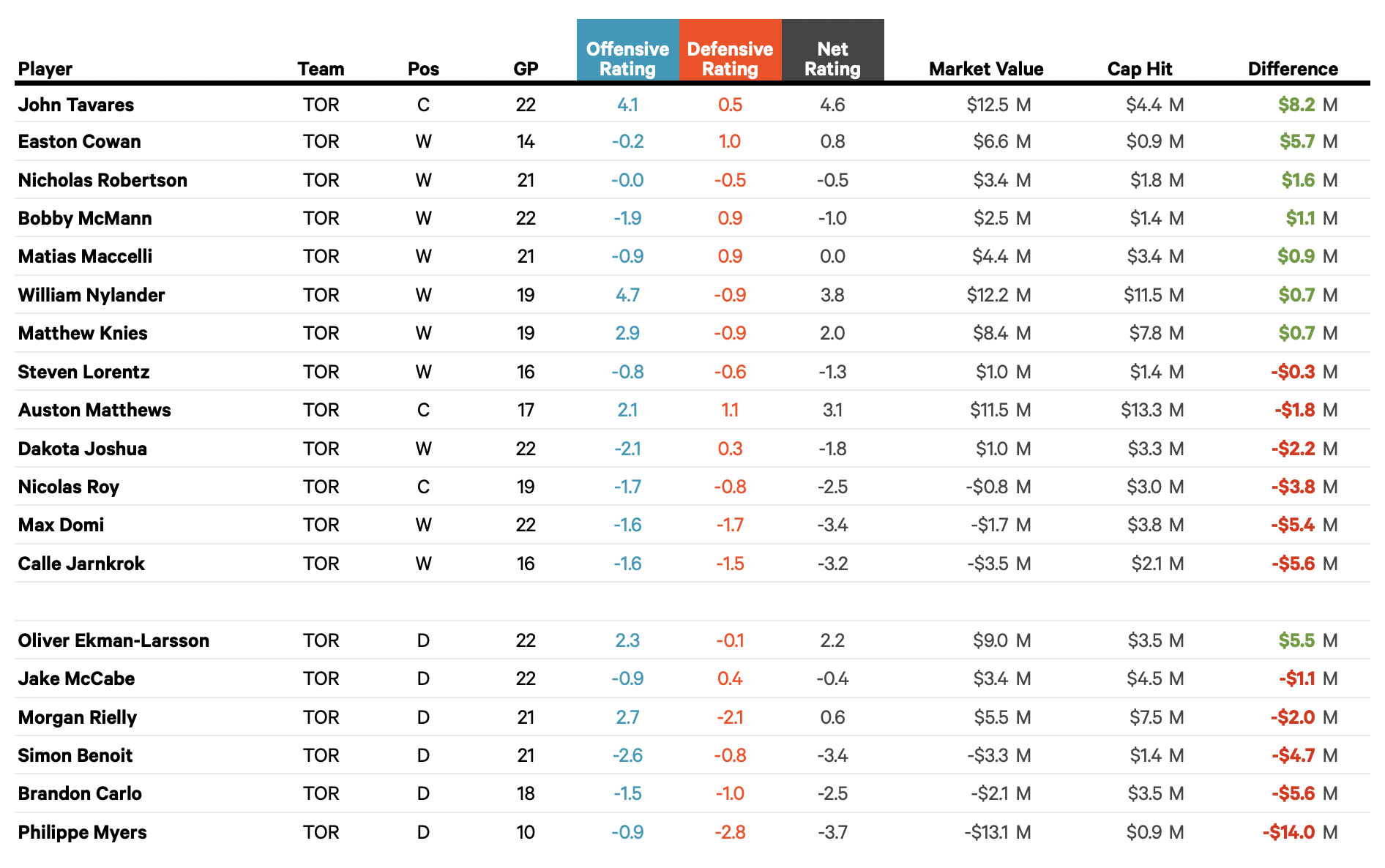This screenshot has width=1385, height=868.
Task: Select Oliver Ekman-Larsson in the defense group
Action: (113, 640)
